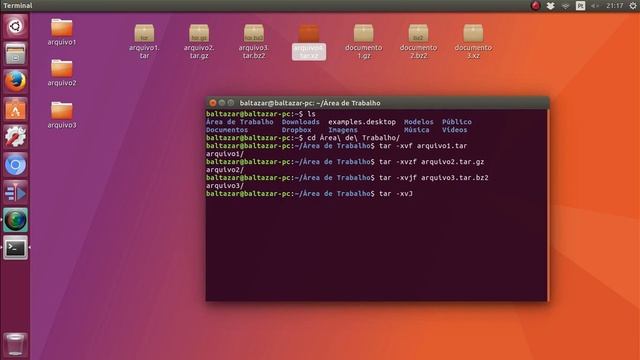Click 'Música' in ls output

416,130
